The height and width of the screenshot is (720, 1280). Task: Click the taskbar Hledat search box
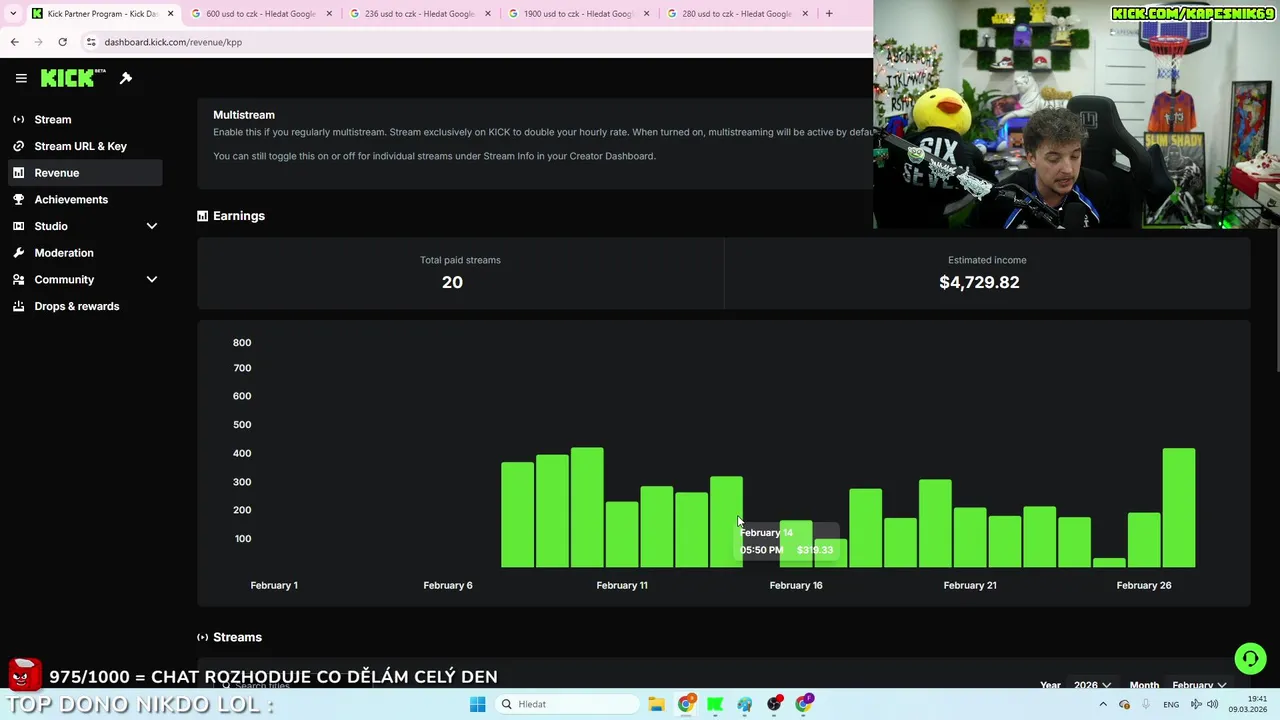pyautogui.click(x=567, y=704)
